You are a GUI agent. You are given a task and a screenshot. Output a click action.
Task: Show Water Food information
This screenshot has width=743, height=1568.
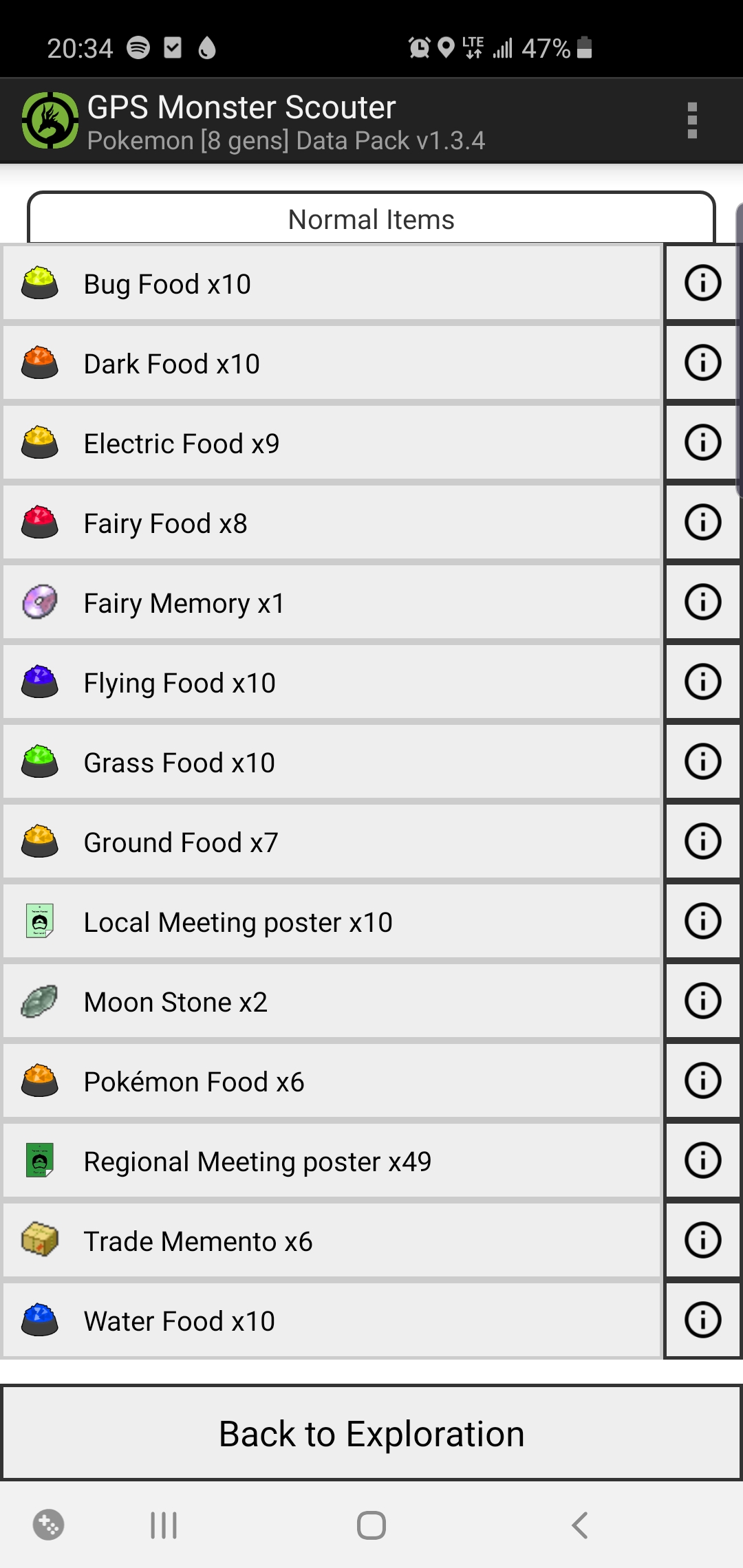[702, 1320]
